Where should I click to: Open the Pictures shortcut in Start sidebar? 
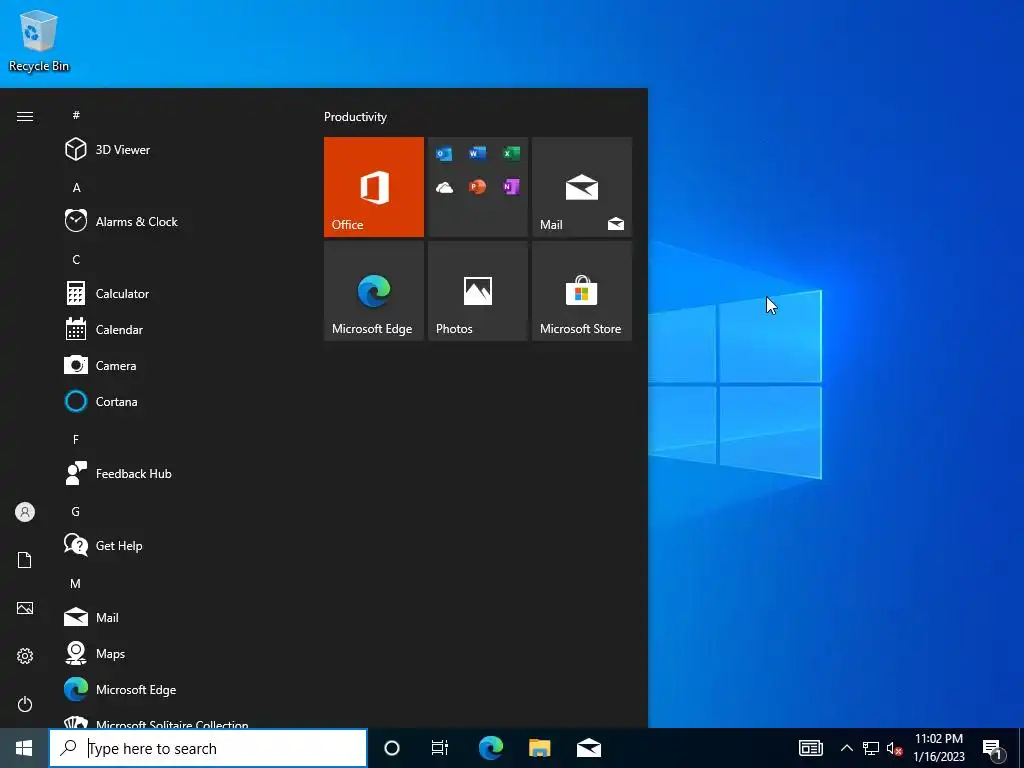pos(25,608)
